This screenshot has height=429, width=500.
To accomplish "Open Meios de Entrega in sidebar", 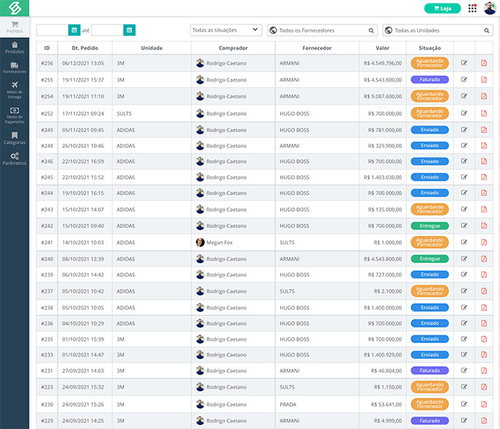I will [14, 90].
